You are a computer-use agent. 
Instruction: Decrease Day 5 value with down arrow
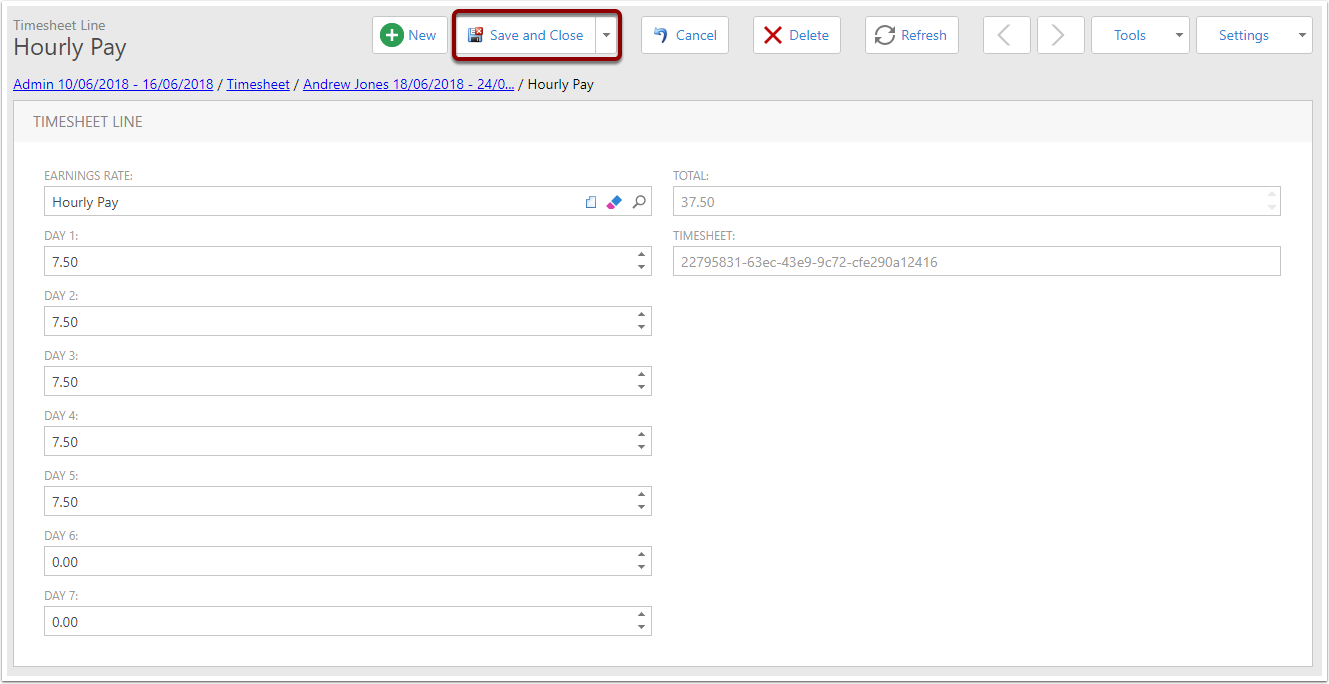click(x=641, y=508)
